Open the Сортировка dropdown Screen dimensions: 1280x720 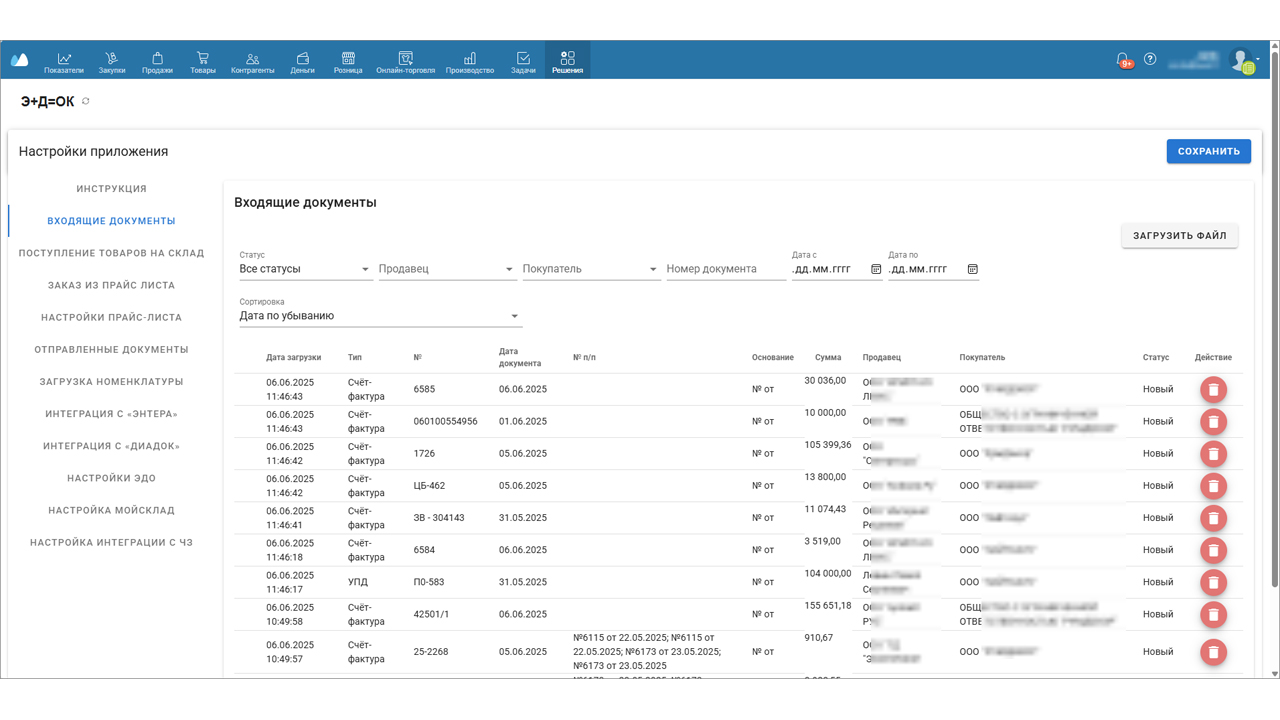515,316
